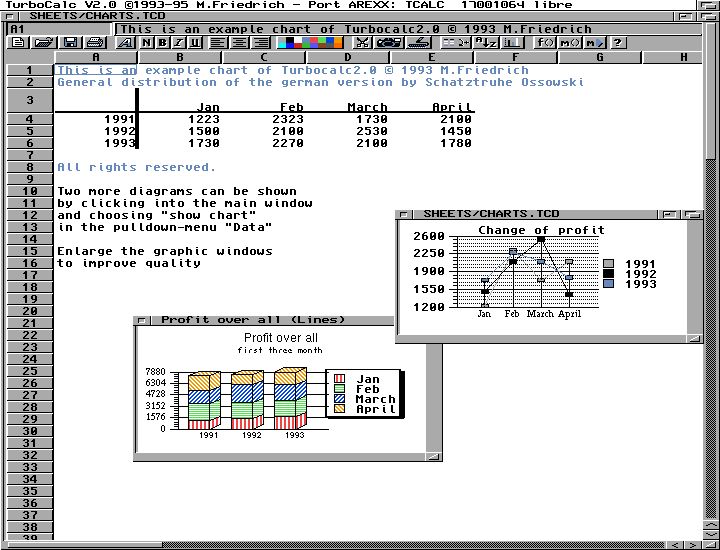Select column E header
The width and height of the screenshot is (720, 550).
pyautogui.click(x=431, y=57)
